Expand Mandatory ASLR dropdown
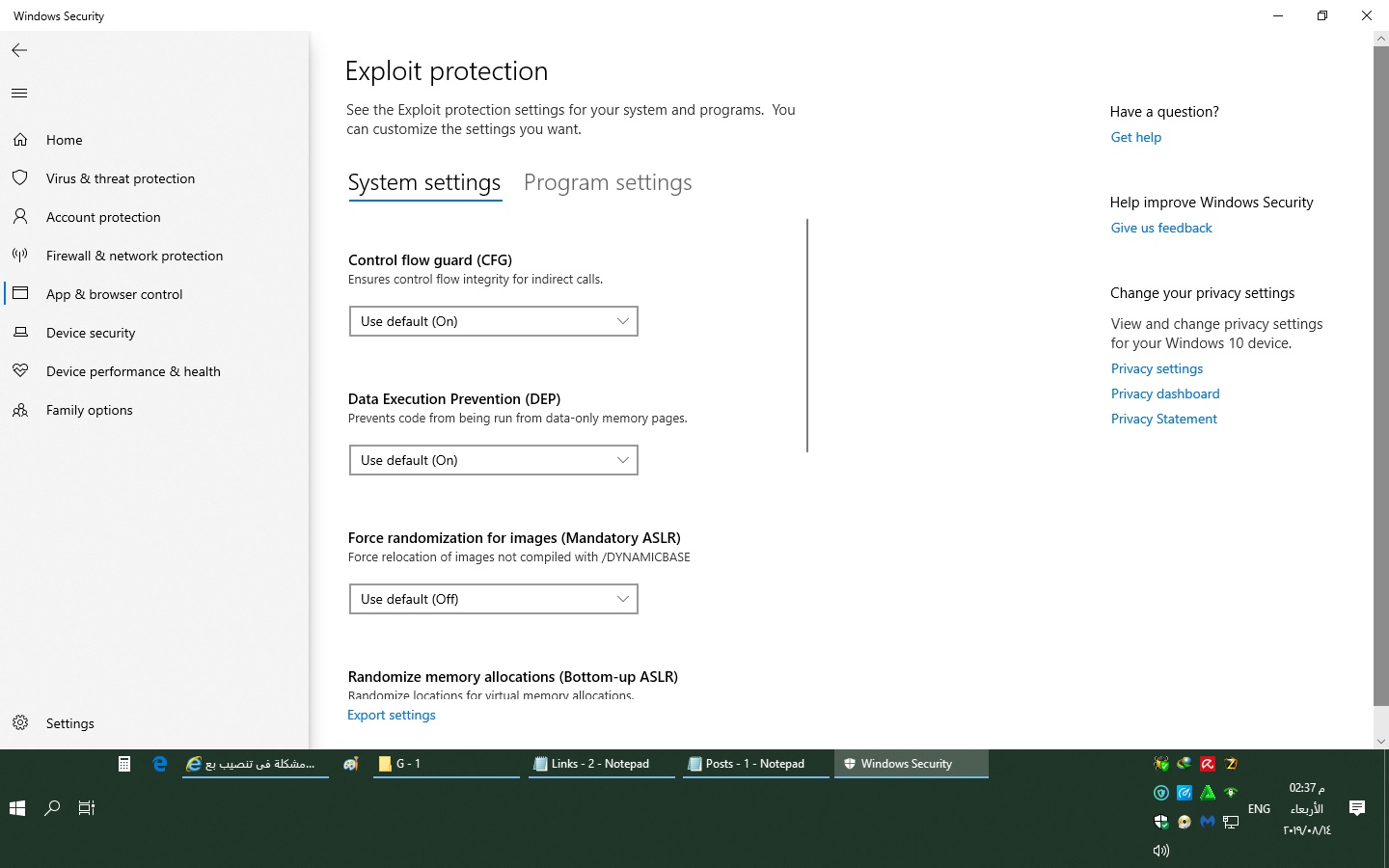This screenshot has height=868, width=1389. (x=493, y=599)
